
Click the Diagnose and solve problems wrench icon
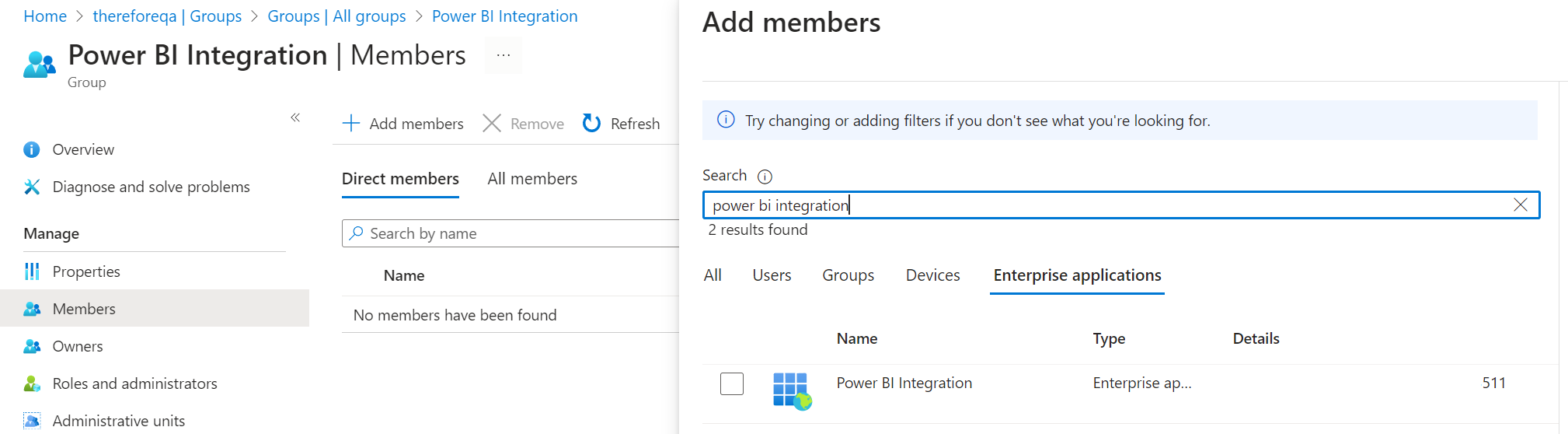pyautogui.click(x=32, y=187)
